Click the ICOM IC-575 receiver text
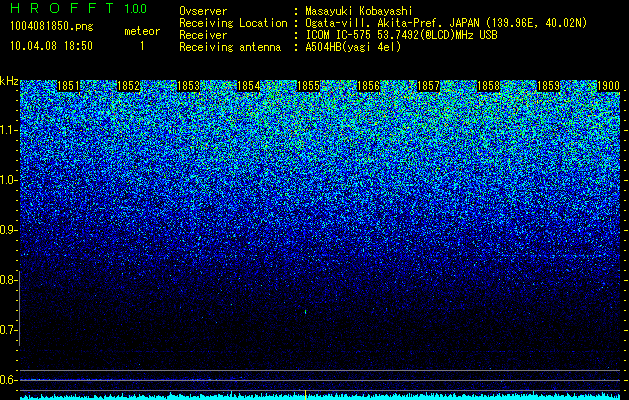The width and height of the screenshot is (629, 400). click(401, 35)
